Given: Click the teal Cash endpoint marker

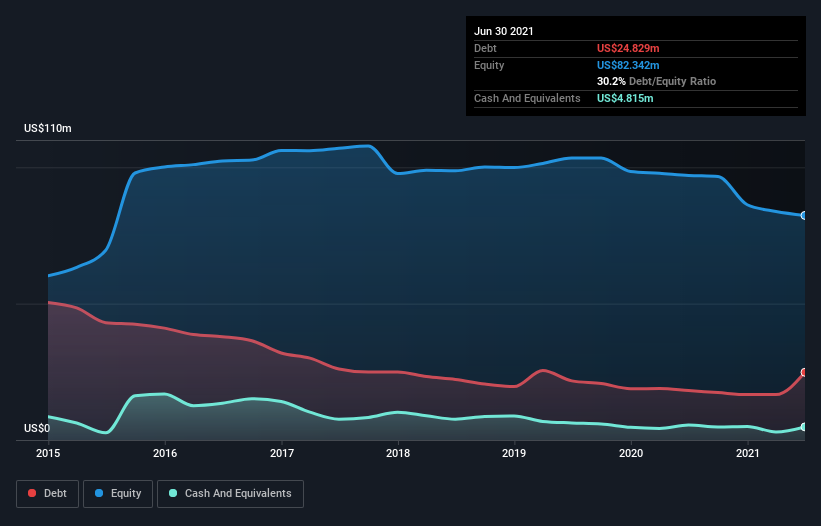Looking at the screenshot, I should (804, 427).
